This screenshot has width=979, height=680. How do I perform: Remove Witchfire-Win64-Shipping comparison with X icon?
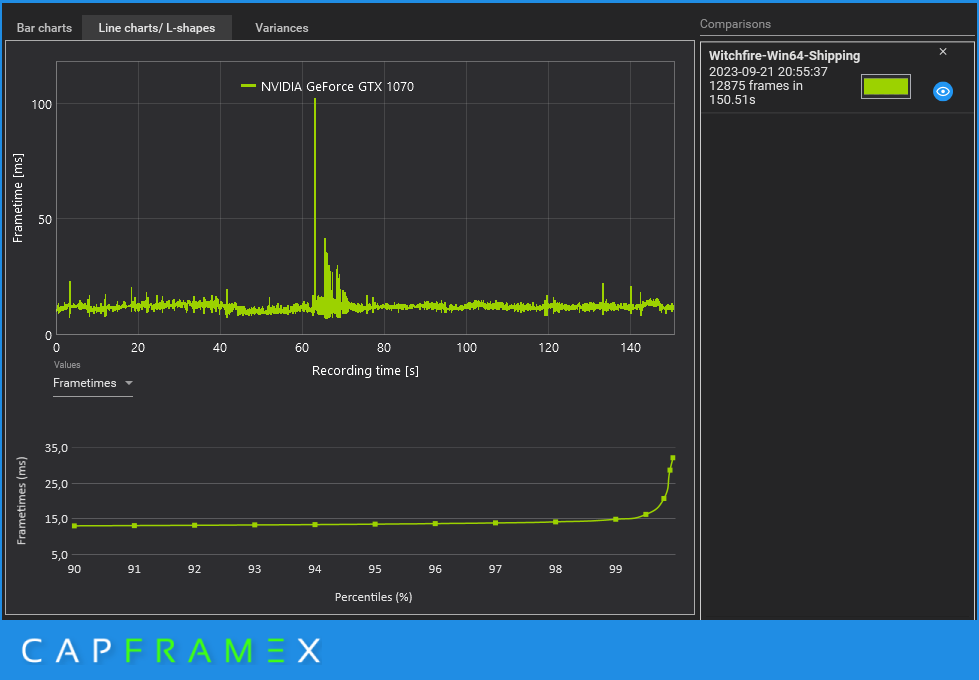pos(943,52)
